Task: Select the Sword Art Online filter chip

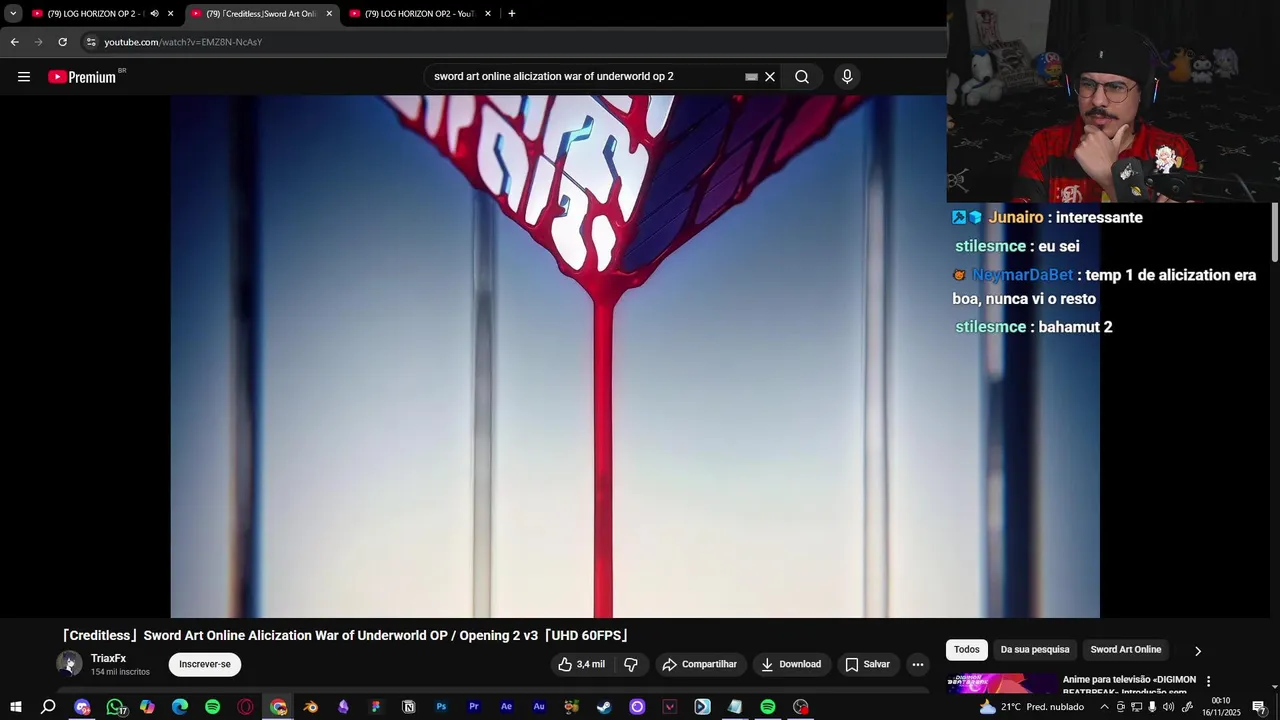Action: click(x=1126, y=650)
